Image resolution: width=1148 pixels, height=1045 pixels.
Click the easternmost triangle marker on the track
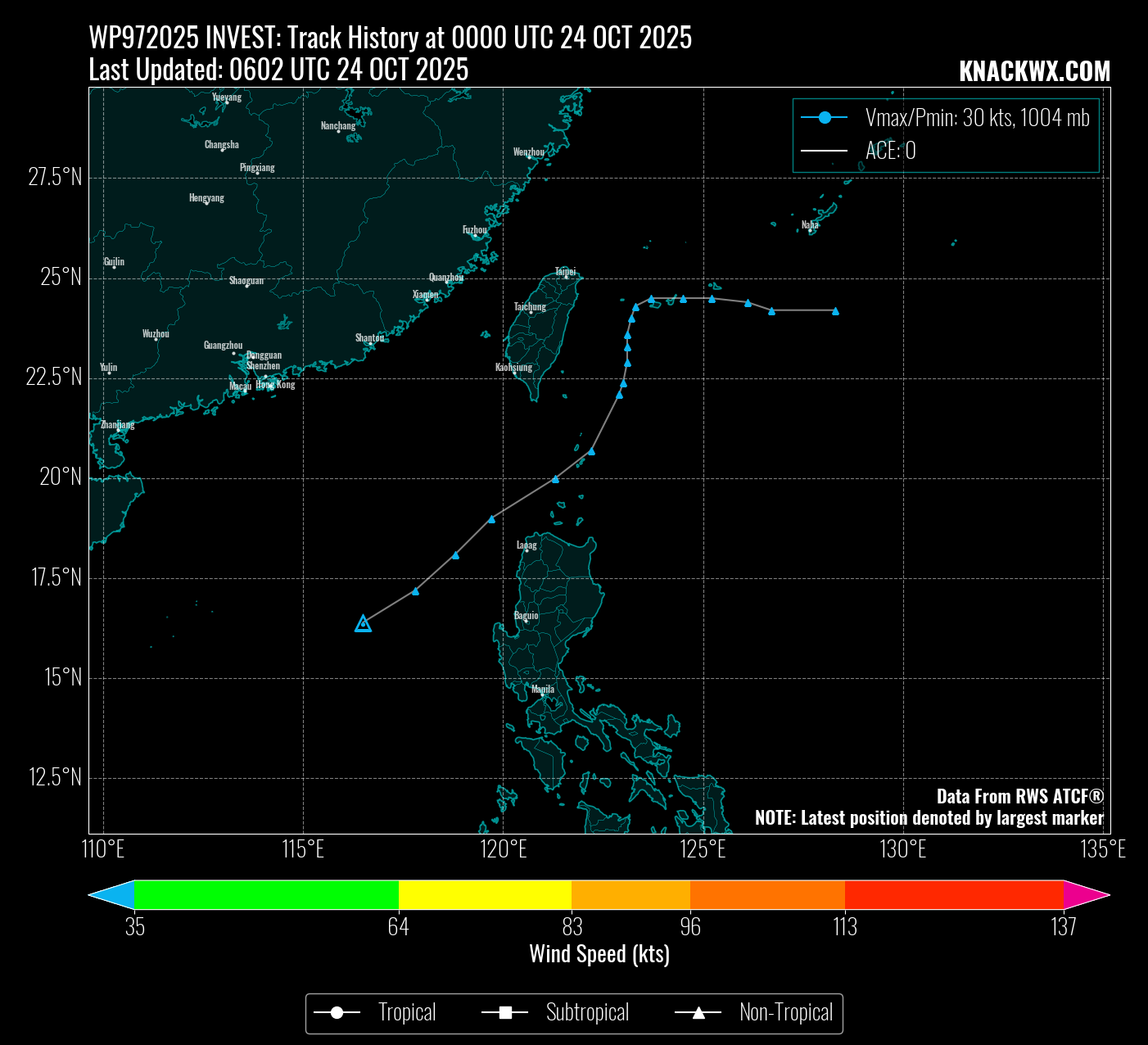click(x=835, y=311)
